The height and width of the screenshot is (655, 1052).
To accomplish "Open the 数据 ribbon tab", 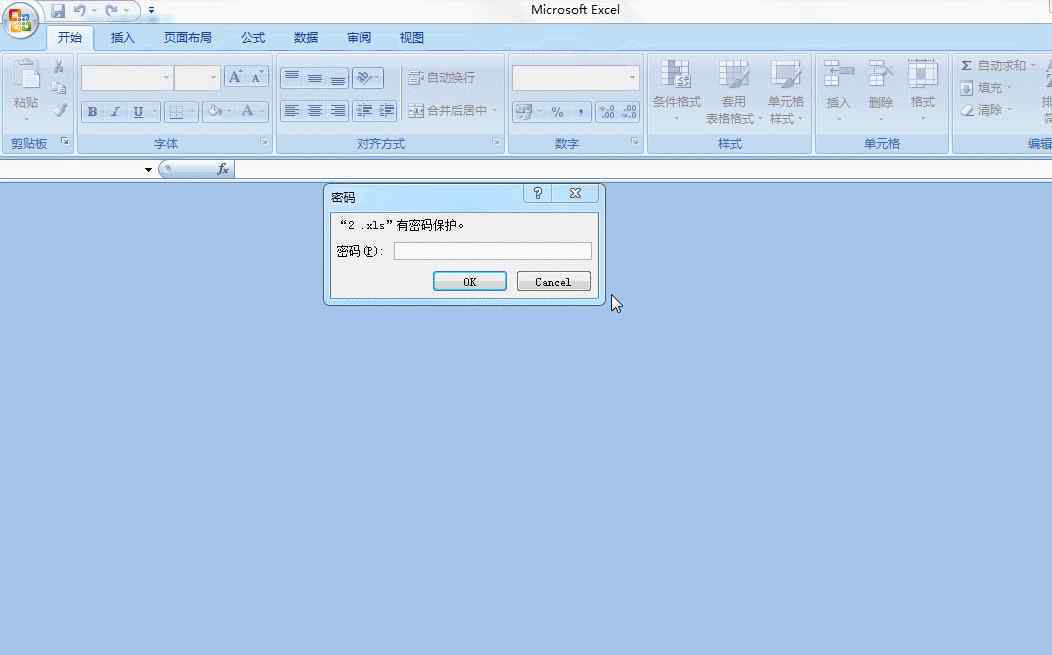I will (305, 38).
